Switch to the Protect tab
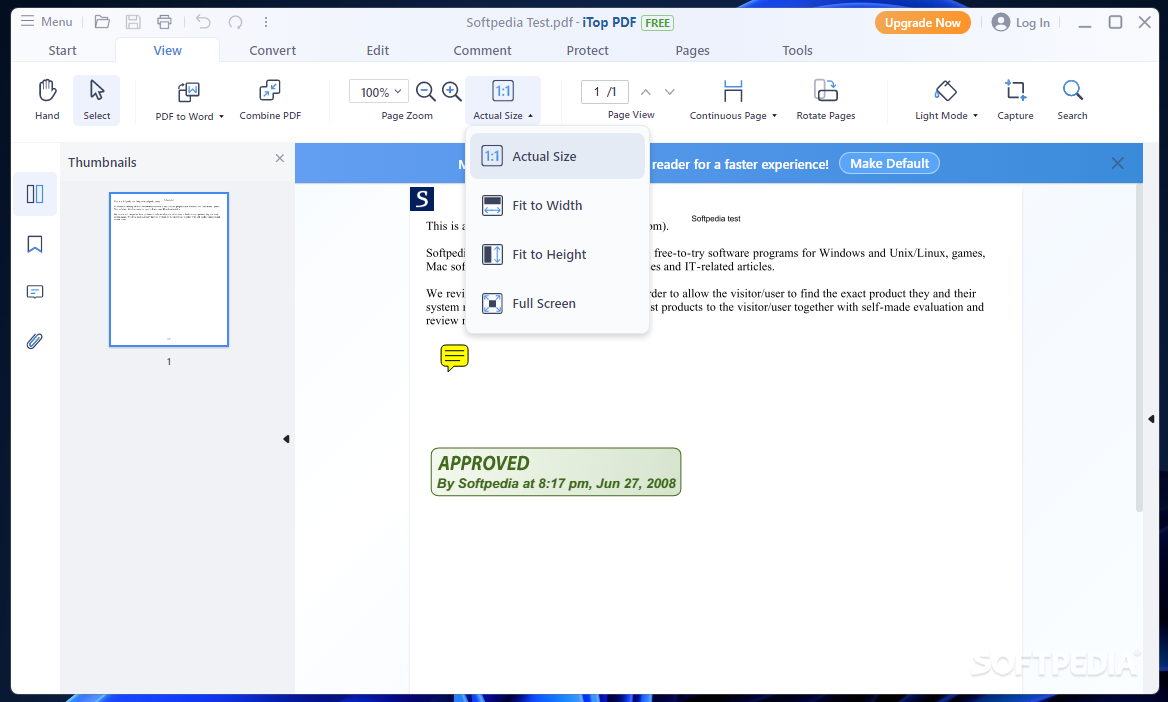1168x702 pixels. click(587, 50)
